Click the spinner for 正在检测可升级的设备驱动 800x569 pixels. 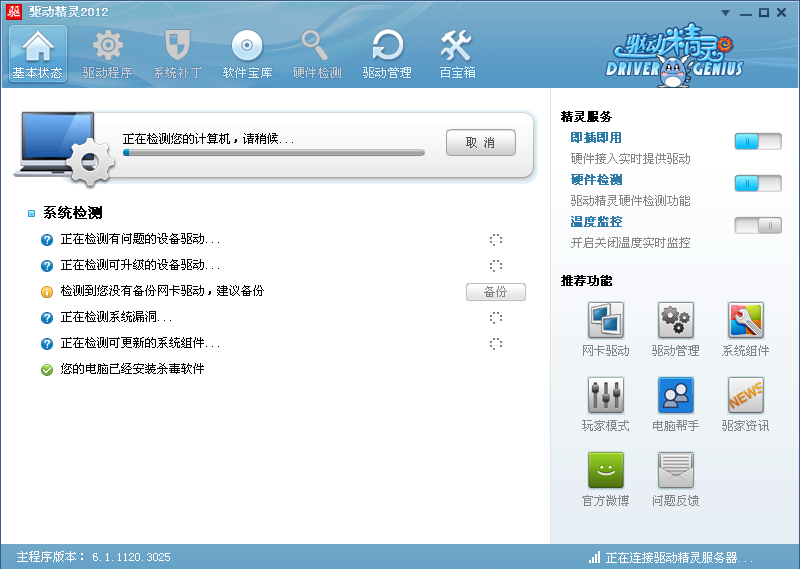pyautogui.click(x=496, y=266)
